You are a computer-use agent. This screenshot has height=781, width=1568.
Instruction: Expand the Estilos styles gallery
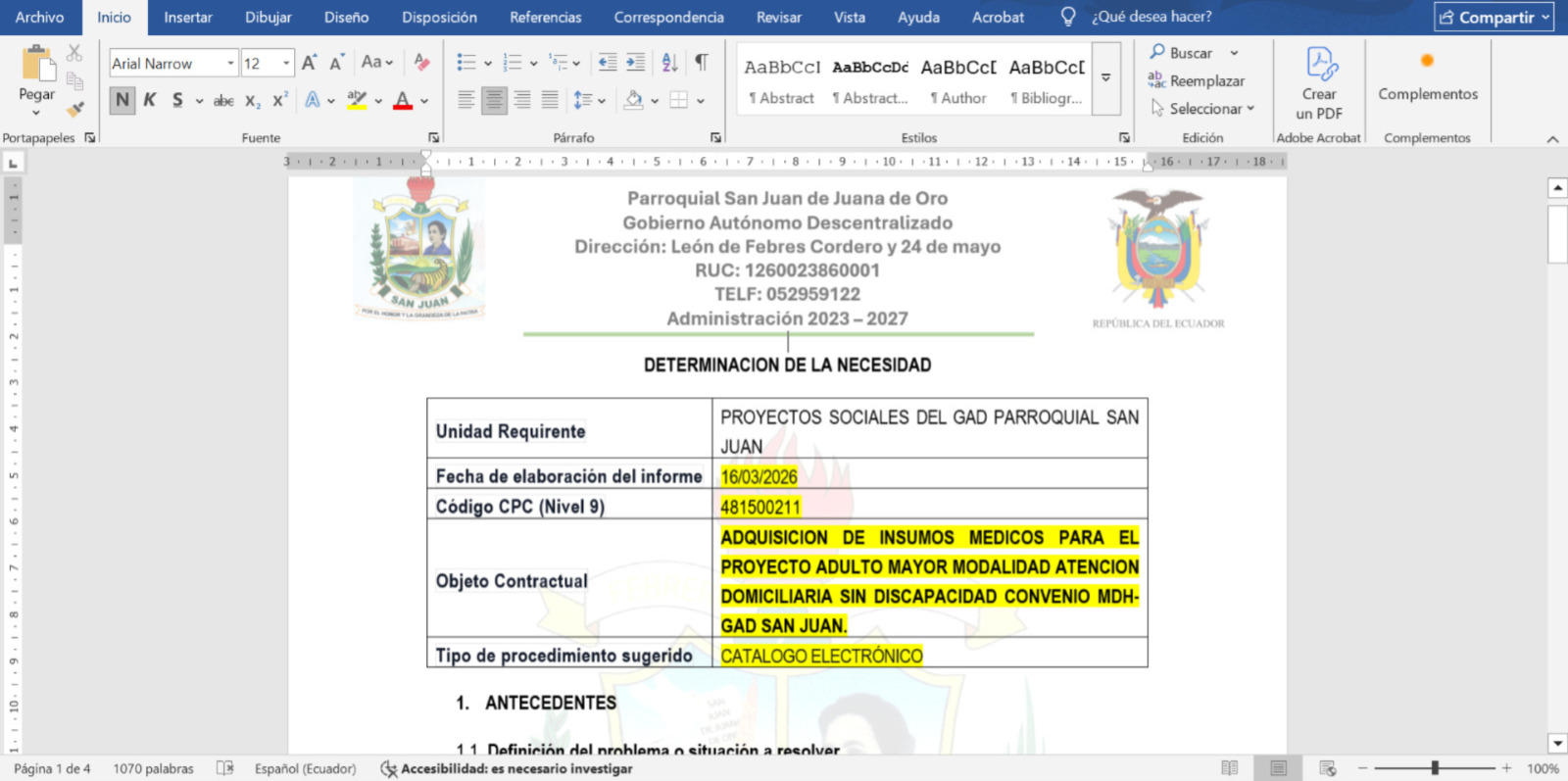pyautogui.click(x=1105, y=78)
